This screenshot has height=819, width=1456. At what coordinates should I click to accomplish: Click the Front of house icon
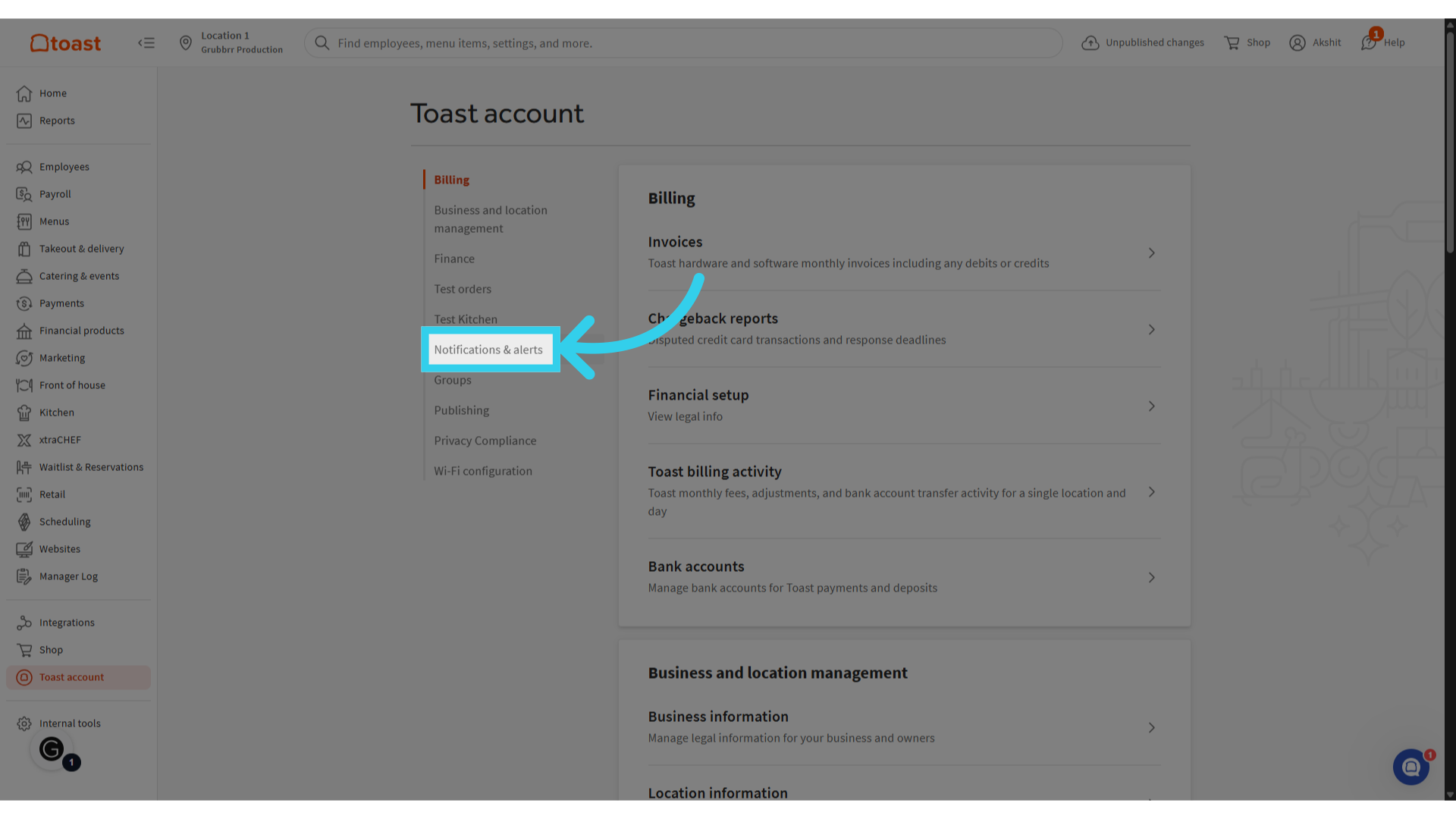click(x=24, y=385)
